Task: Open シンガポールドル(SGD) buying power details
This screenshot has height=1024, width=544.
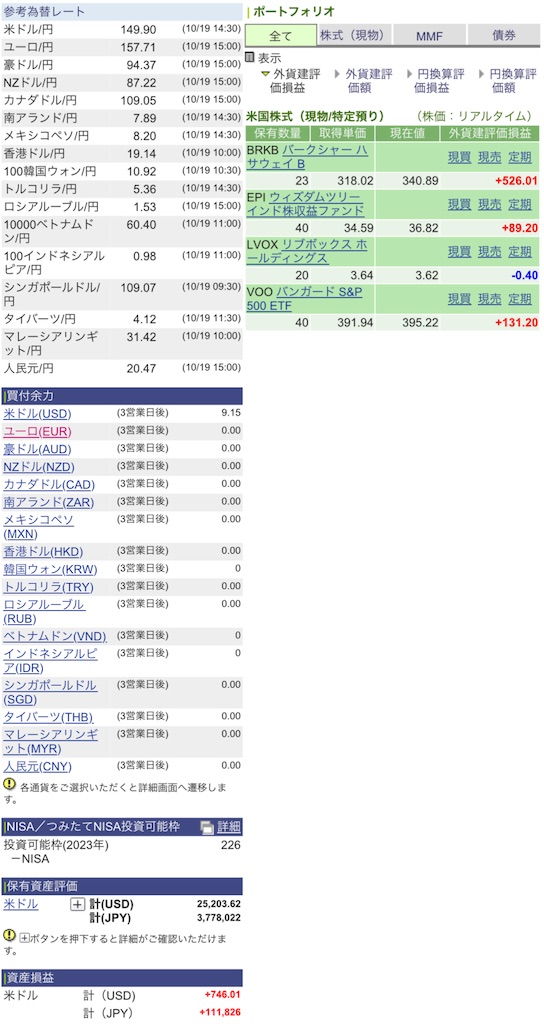Action: (50, 692)
